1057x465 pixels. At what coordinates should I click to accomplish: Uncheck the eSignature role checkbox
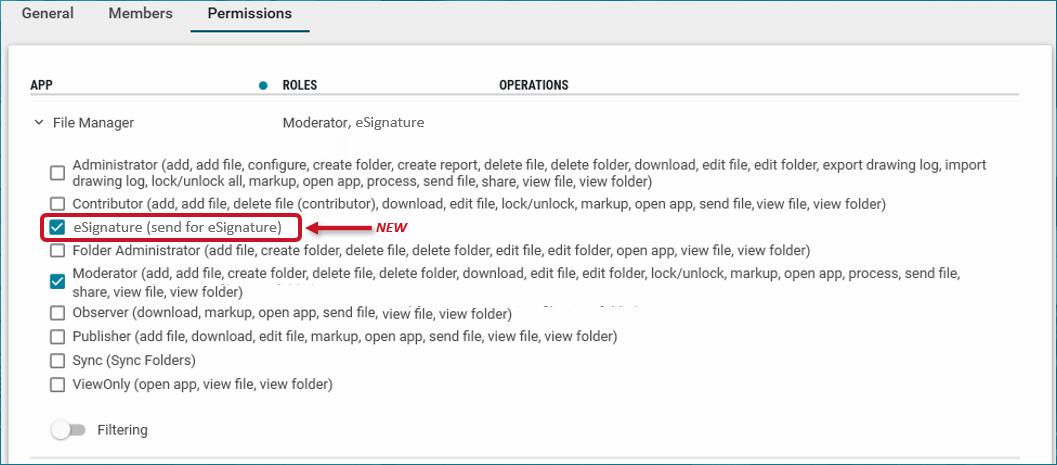[x=58, y=227]
